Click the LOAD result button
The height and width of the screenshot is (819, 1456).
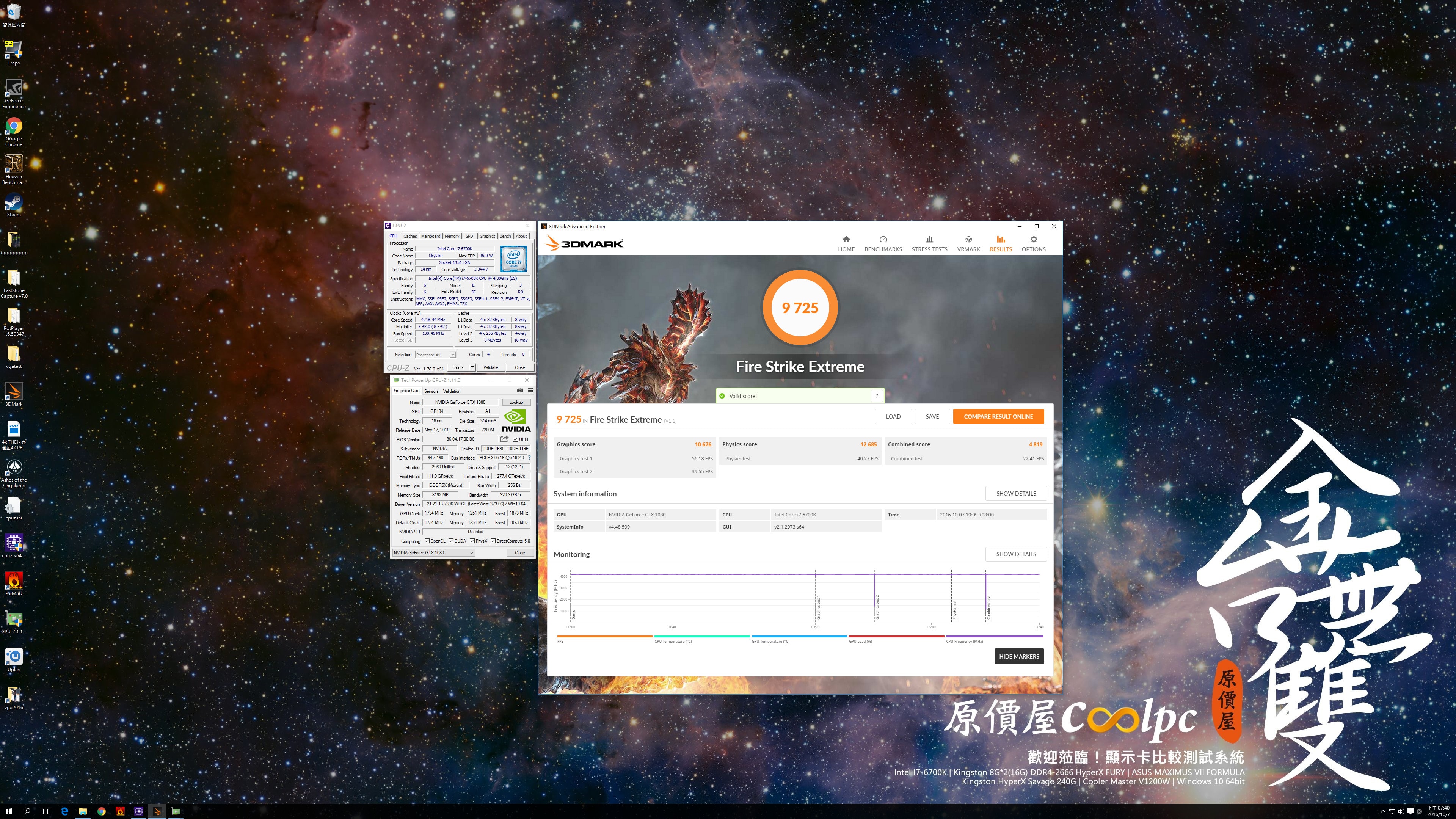(x=893, y=417)
